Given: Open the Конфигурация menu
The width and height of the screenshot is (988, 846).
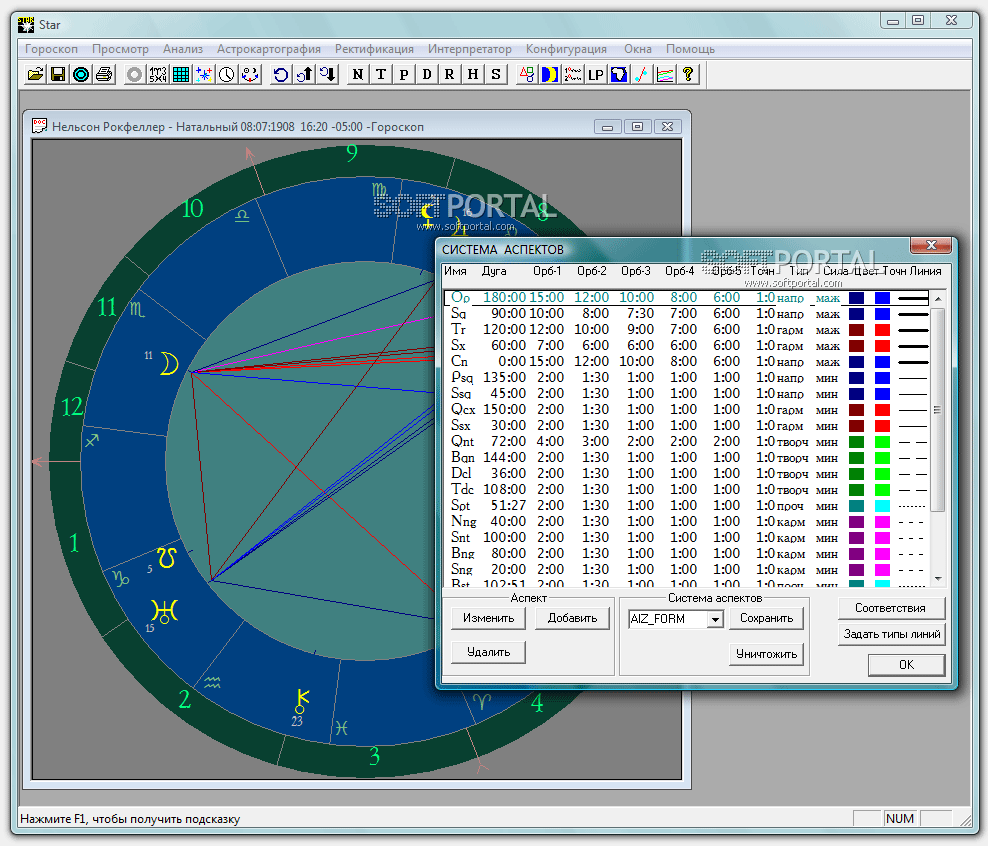Looking at the screenshot, I should point(566,49).
